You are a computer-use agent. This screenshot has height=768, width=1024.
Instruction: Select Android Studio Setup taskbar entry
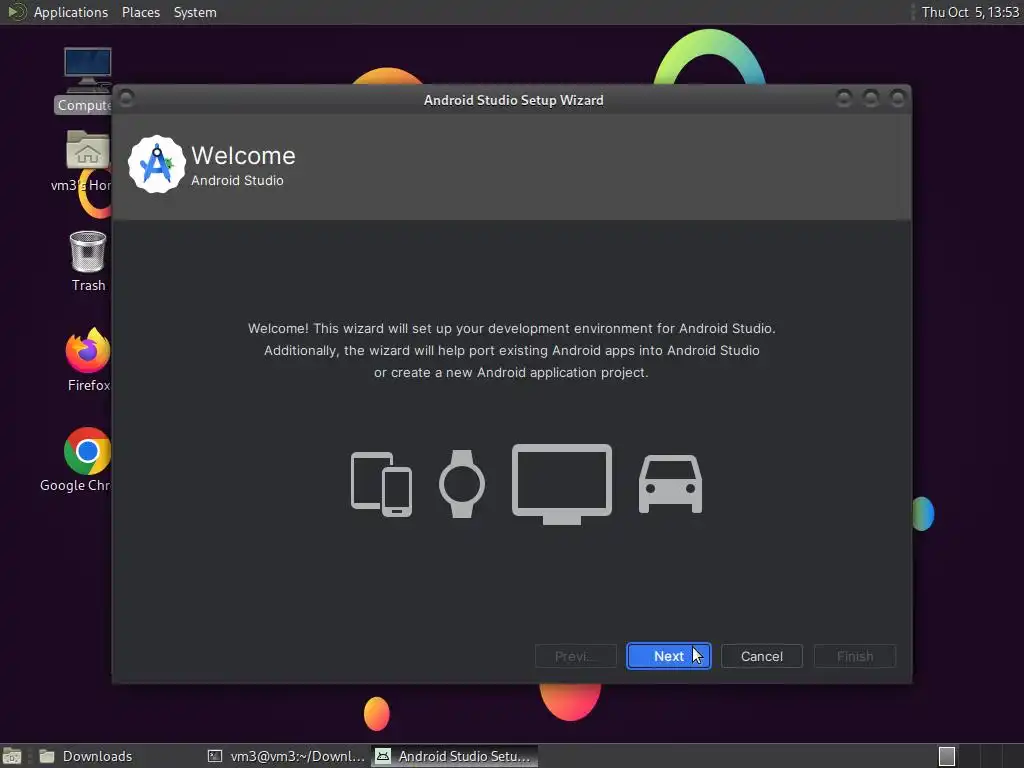click(455, 756)
